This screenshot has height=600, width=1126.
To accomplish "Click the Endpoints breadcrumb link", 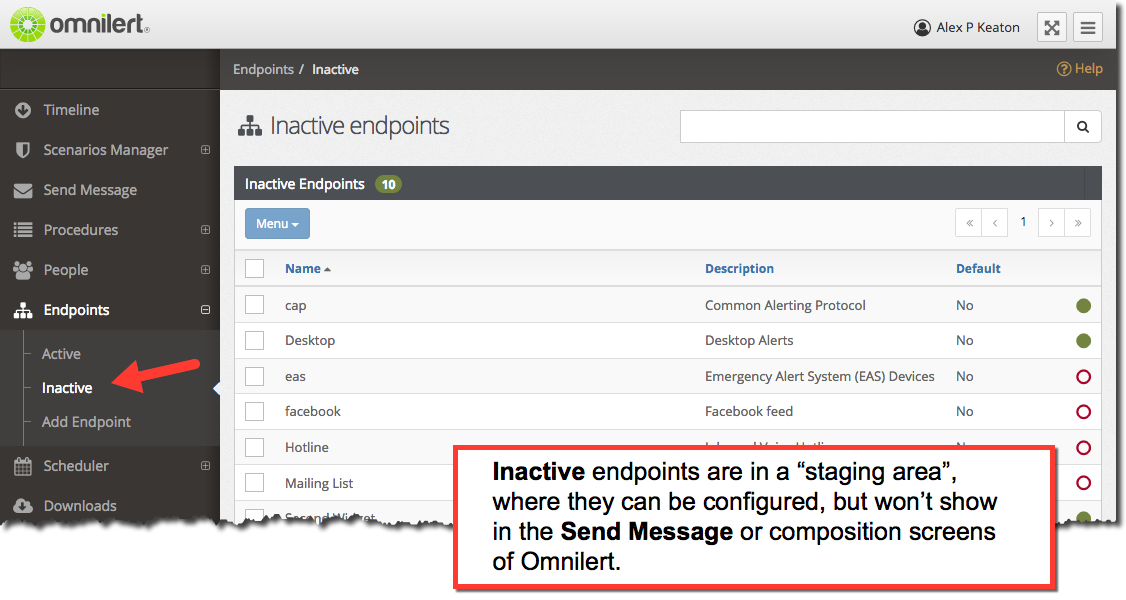I will [x=264, y=70].
